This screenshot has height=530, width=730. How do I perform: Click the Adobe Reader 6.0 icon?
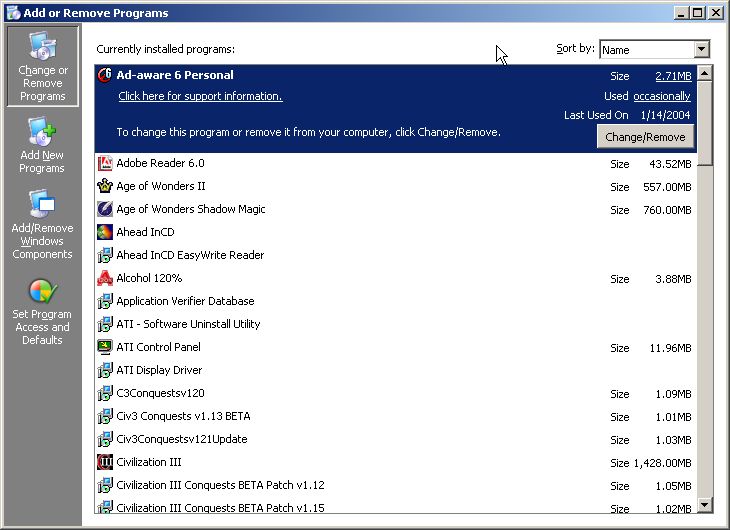(x=105, y=163)
